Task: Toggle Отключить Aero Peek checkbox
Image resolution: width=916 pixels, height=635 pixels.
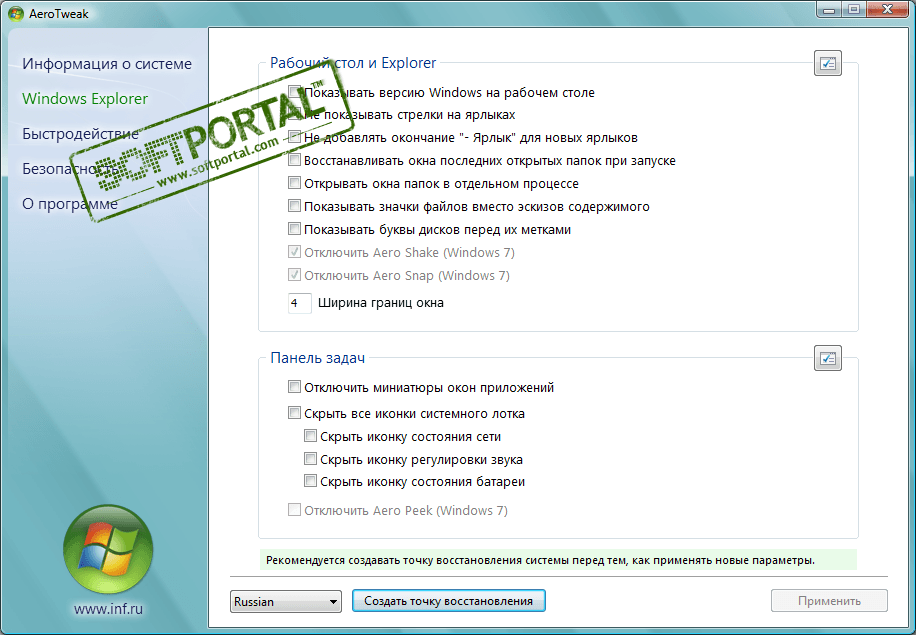Action: 294,509
